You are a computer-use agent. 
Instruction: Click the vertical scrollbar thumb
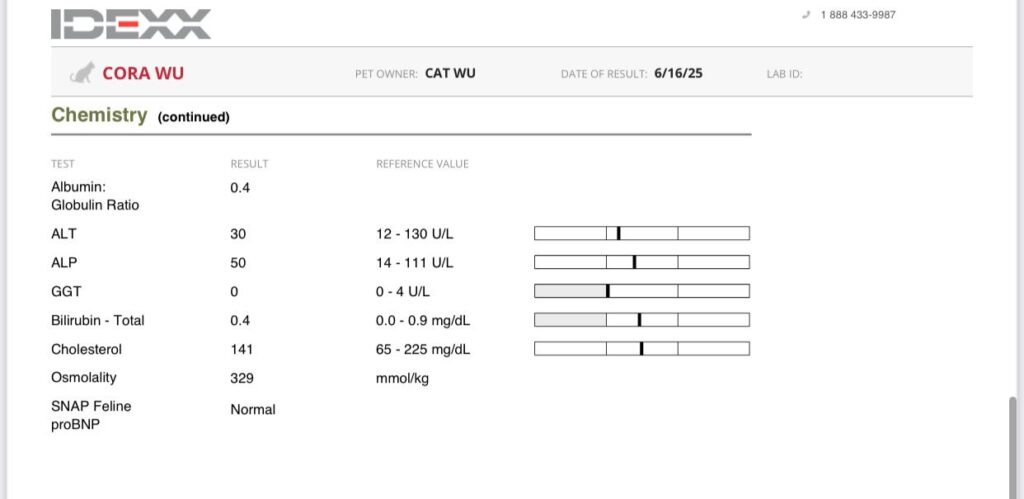pos(1013,447)
